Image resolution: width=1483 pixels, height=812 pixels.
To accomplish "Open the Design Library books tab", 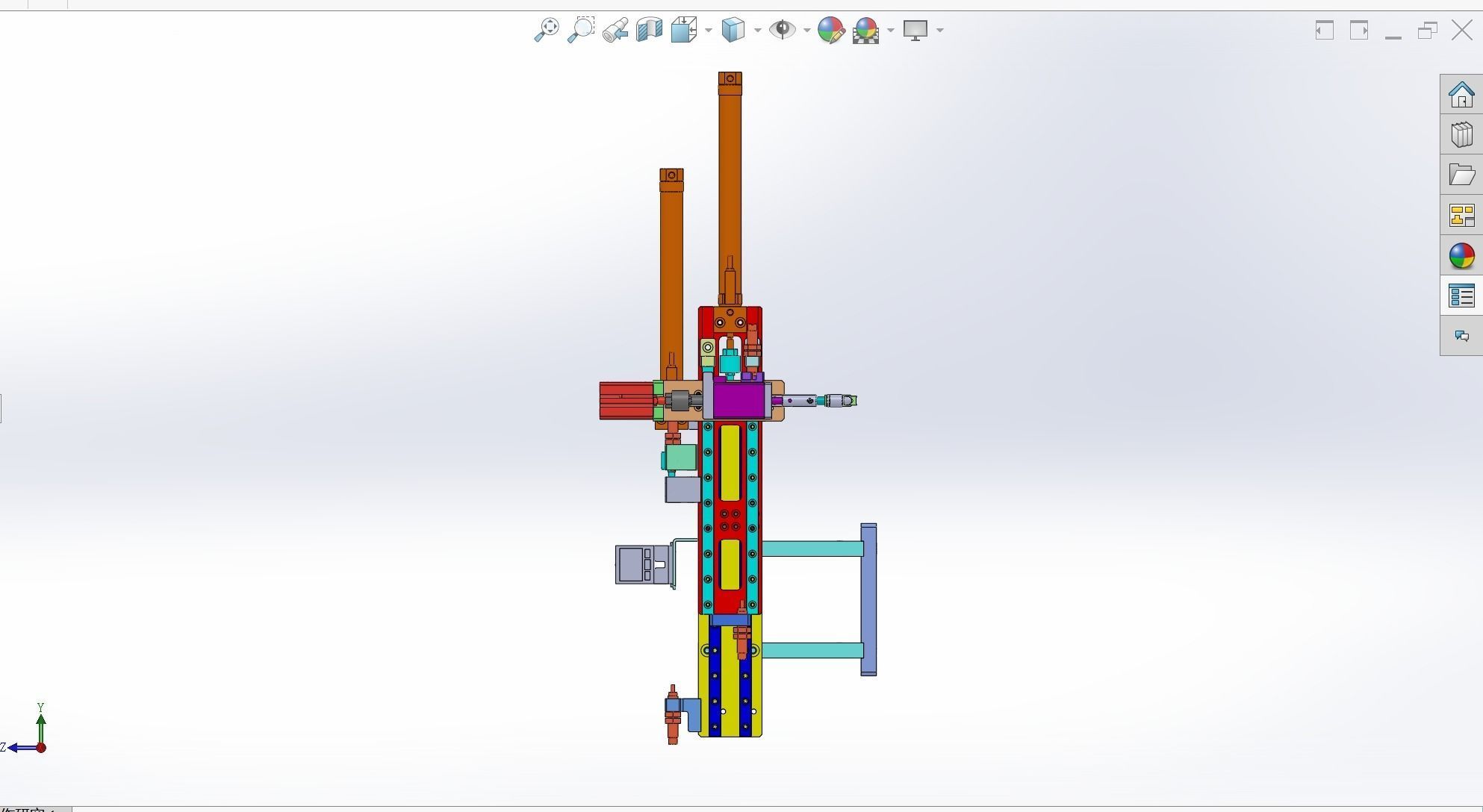I will click(1461, 135).
